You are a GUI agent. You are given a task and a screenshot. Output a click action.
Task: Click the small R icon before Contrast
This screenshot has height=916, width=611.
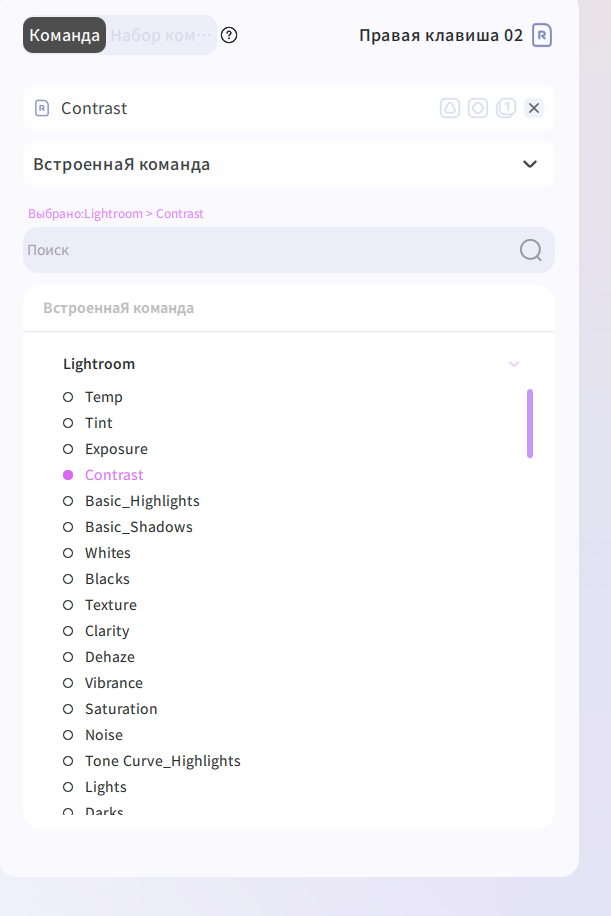click(x=42, y=108)
